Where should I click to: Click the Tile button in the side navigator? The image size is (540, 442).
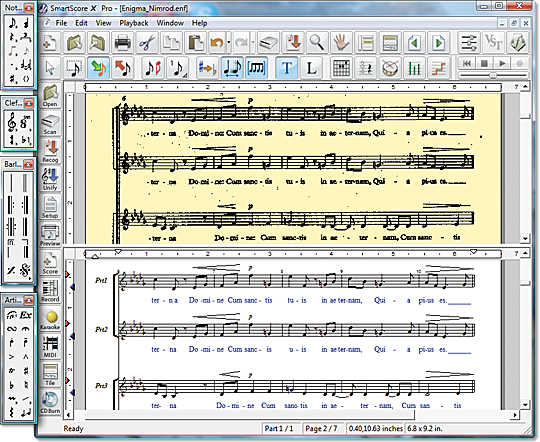click(x=50, y=375)
